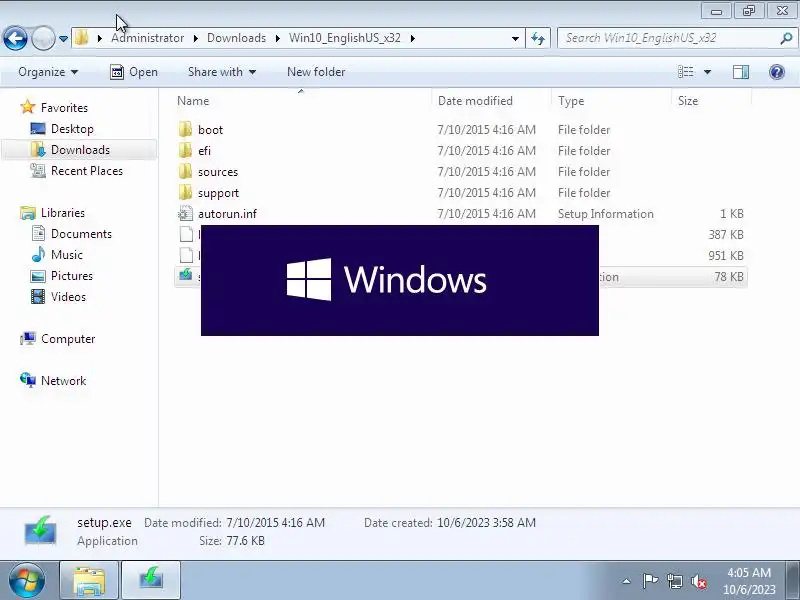Sort by the Type column header
This screenshot has height=600, width=800.
click(571, 101)
